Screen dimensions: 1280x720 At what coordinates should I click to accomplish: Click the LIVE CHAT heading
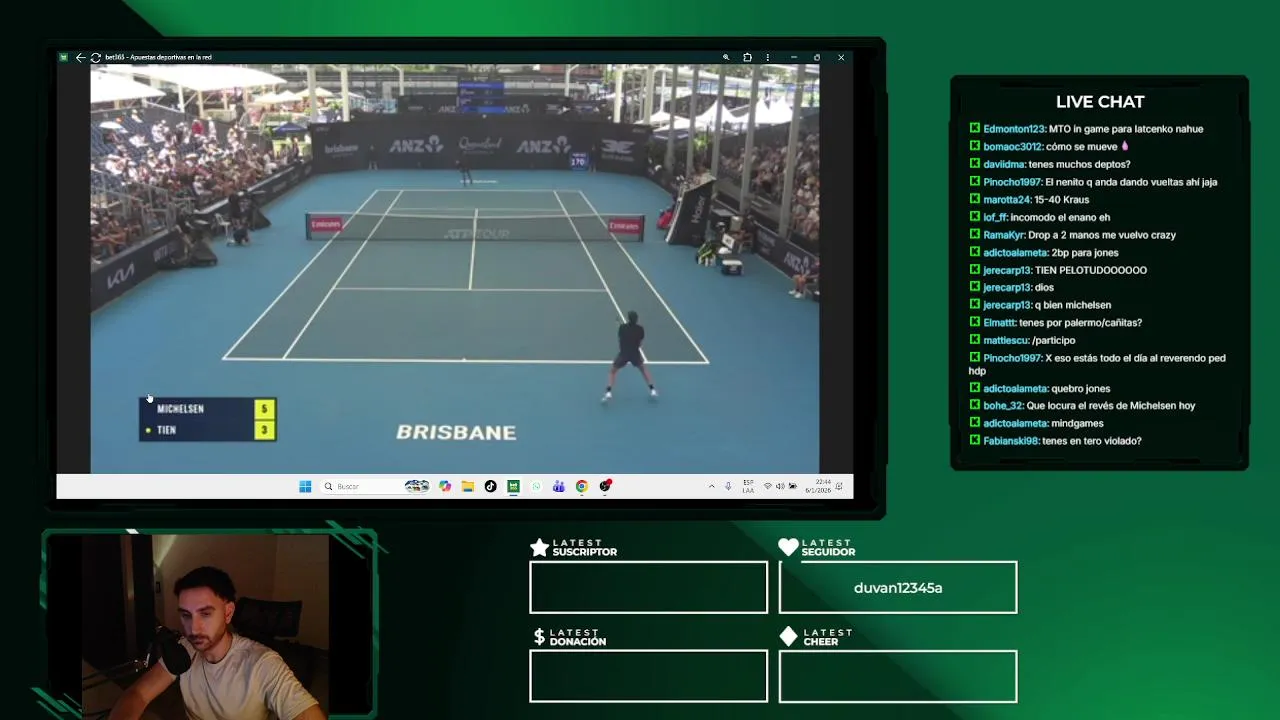(x=1100, y=102)
